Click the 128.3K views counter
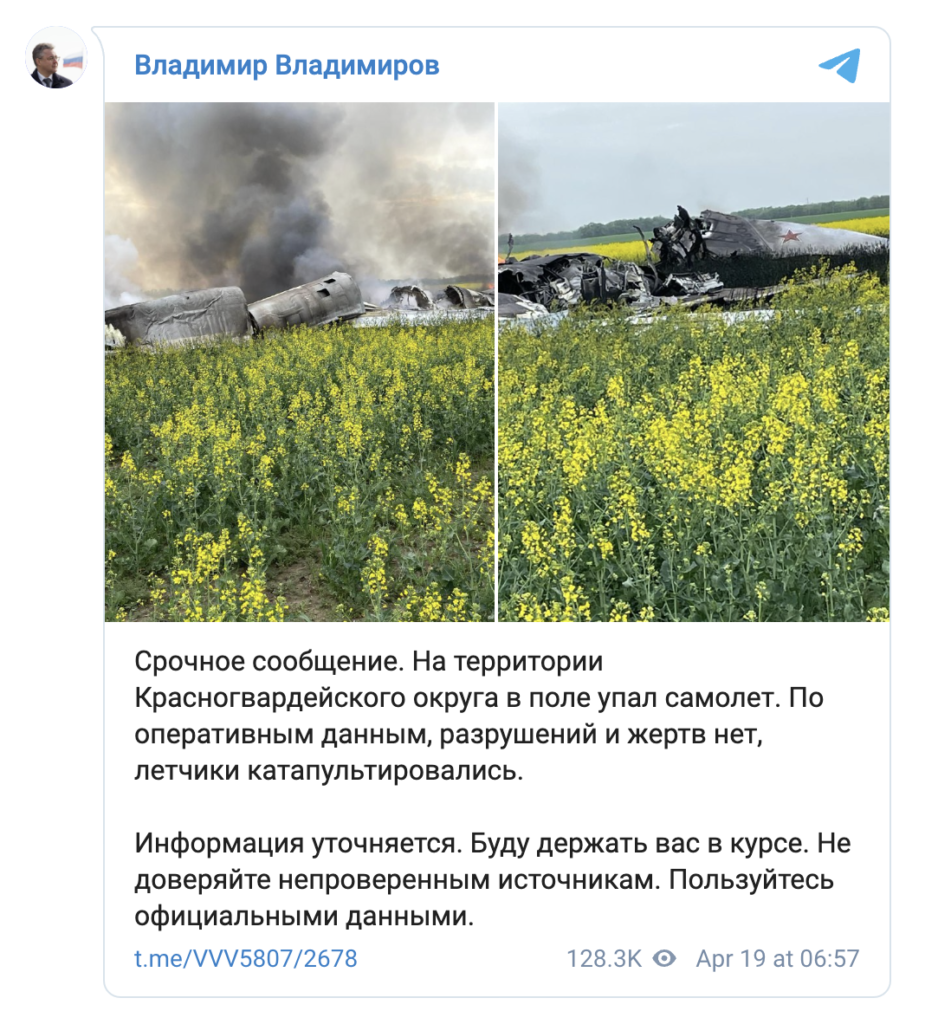951x1024 pixels. point(604,958)
